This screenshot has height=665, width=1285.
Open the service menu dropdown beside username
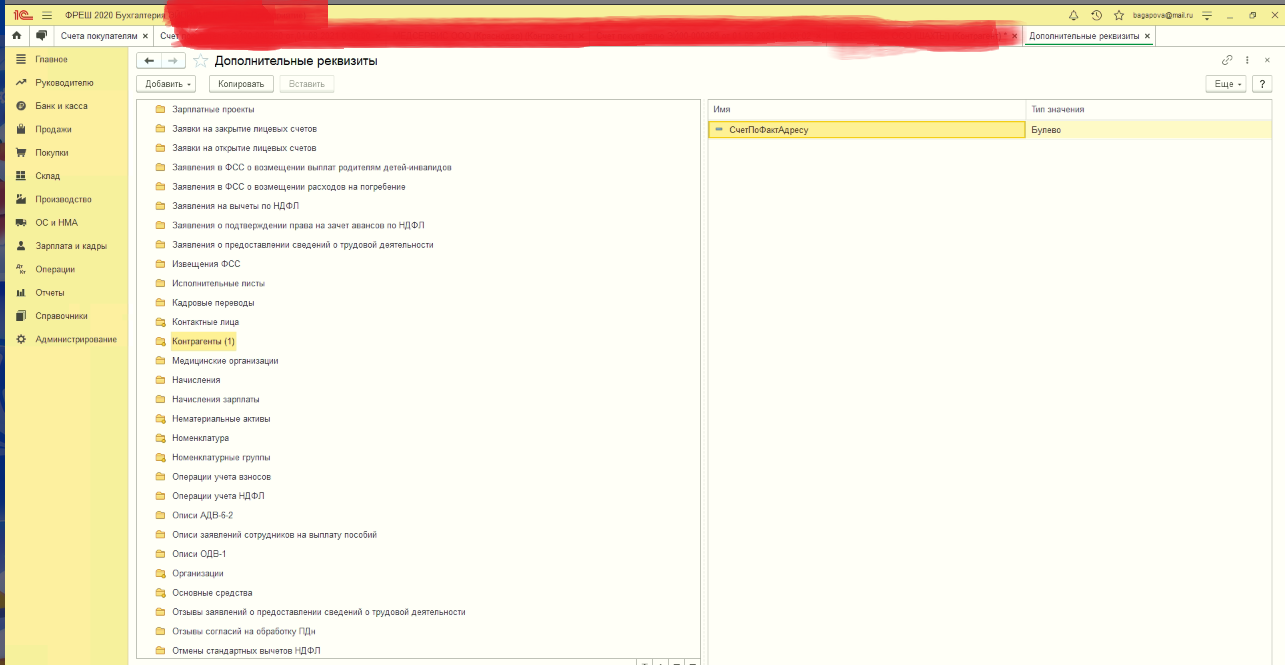pyautogui.click(x=1207, y=15)
